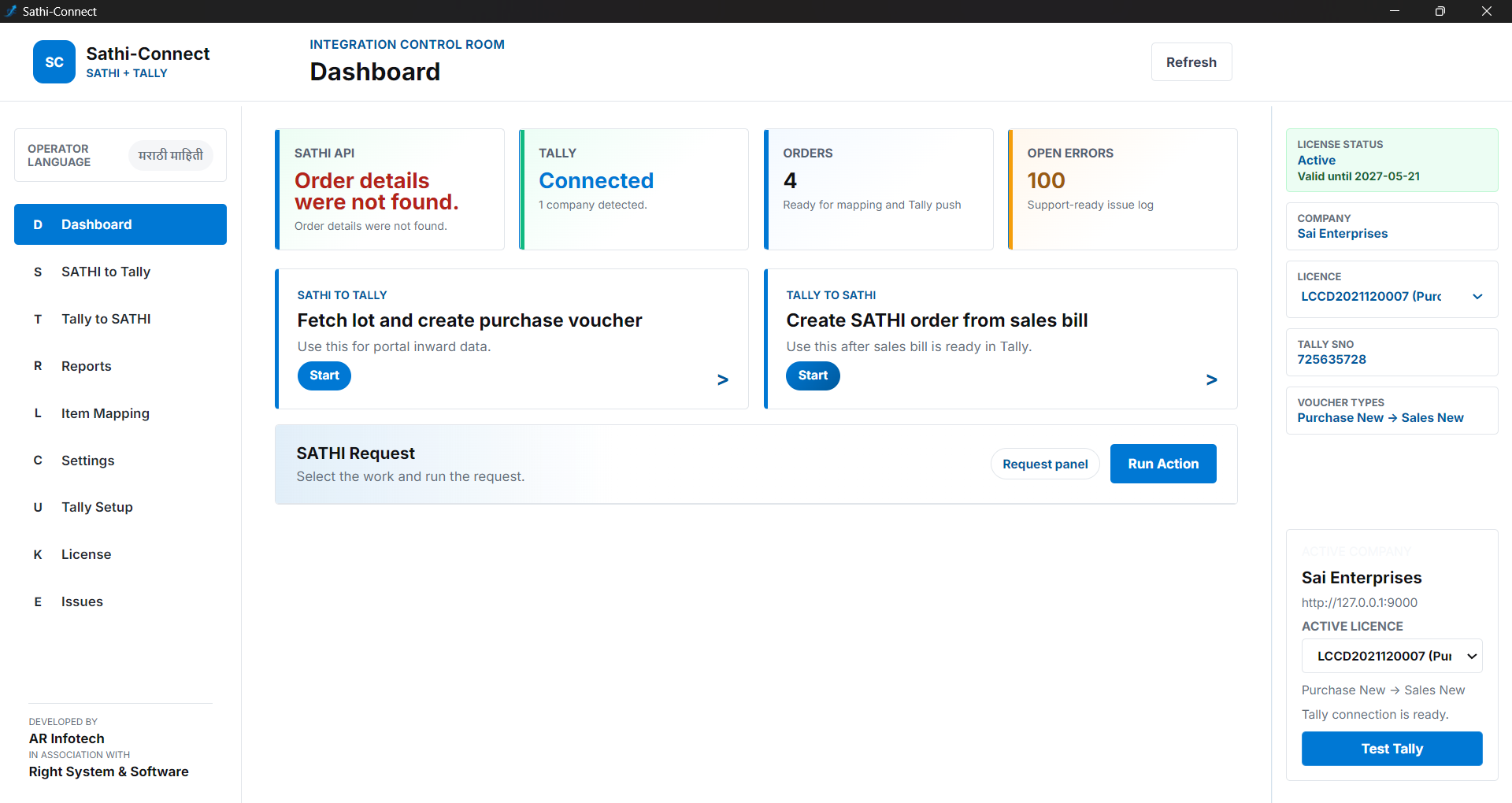The height and width of the screenshot is (803, 1512).
Task: Start the Fetch lot purchase voucher flow
Action: click(324, 376)
